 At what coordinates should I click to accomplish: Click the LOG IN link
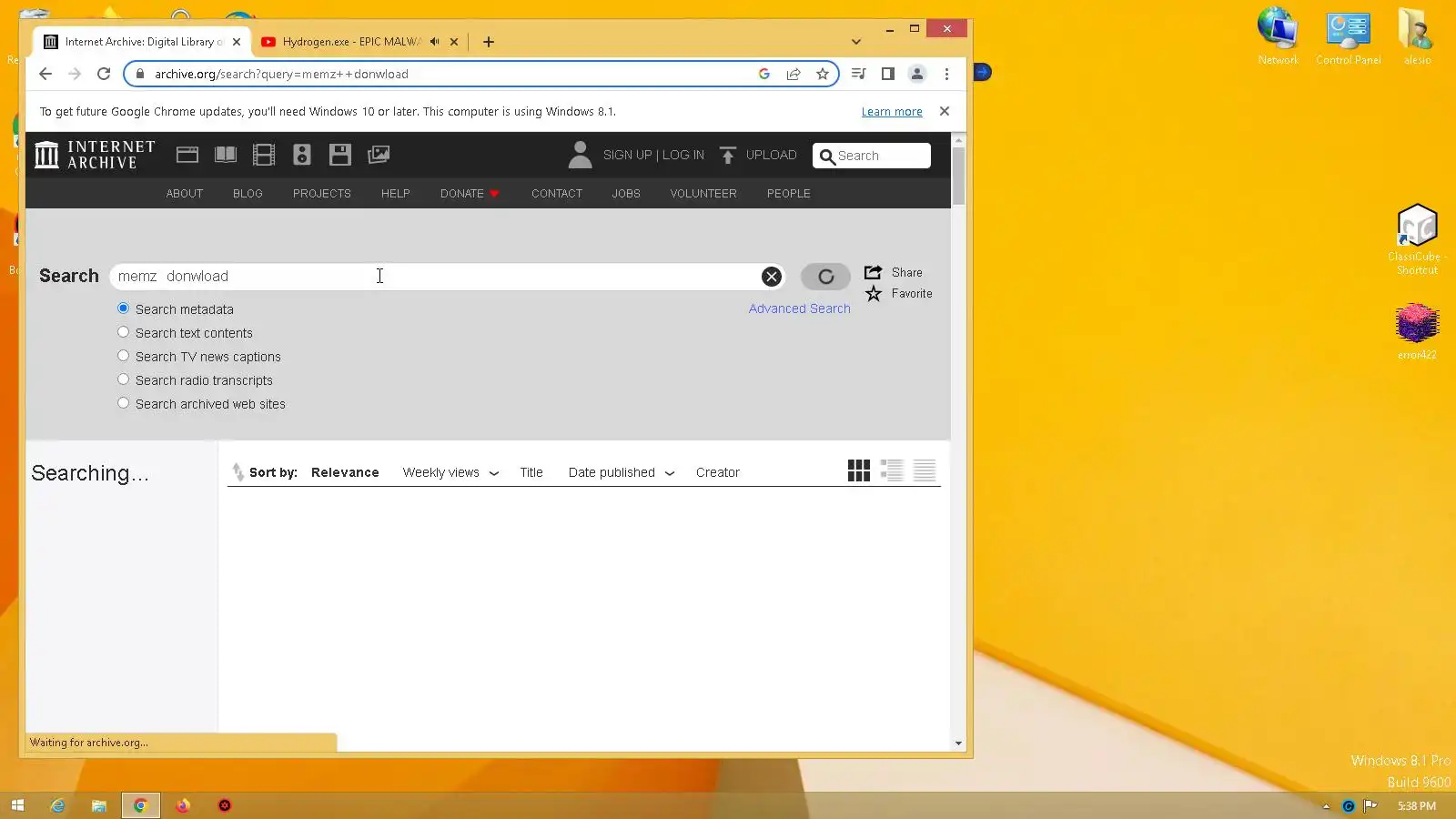click(683, 156)
